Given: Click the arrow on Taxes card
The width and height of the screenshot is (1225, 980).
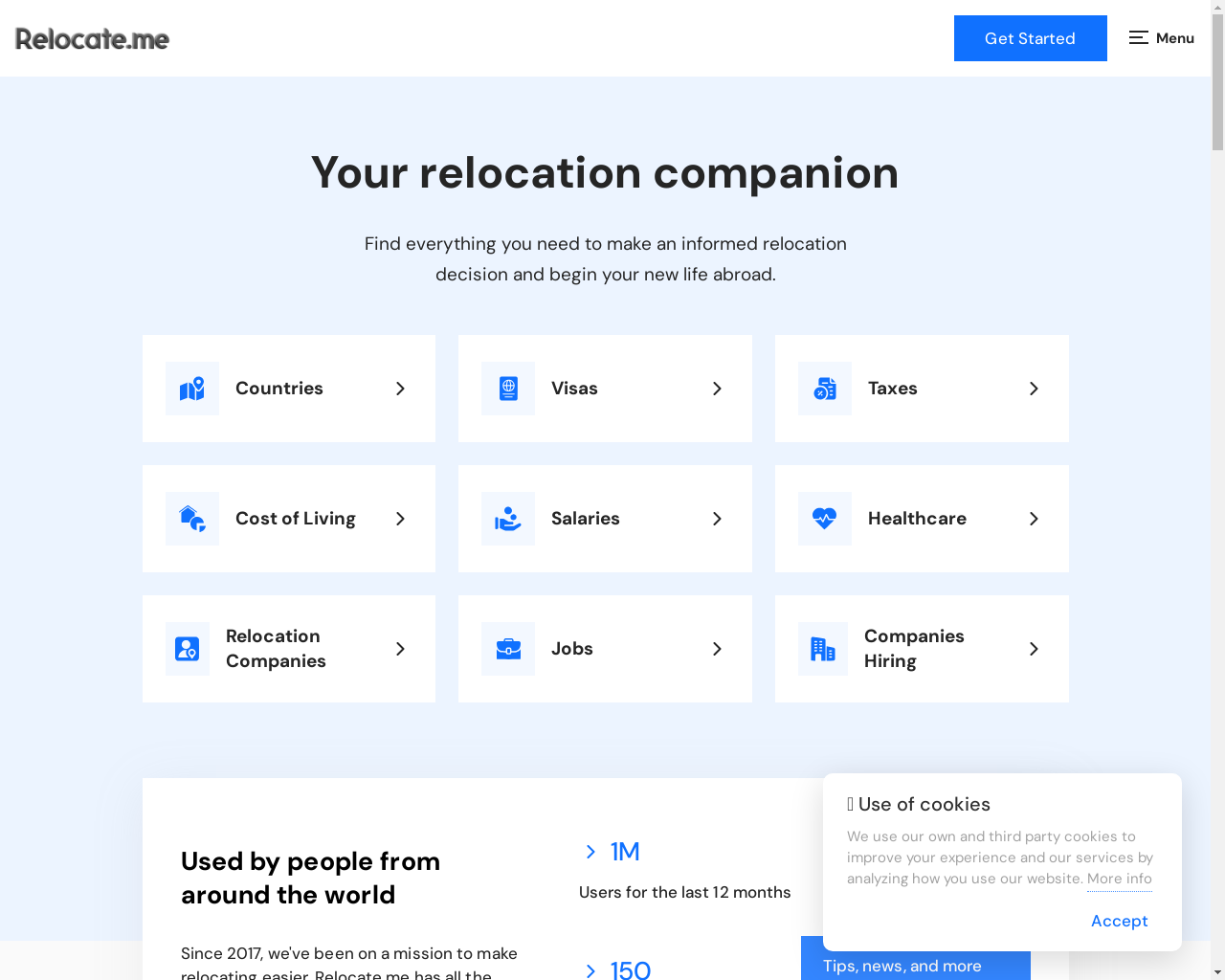Looking at the screenshot, I should 1034,389.
